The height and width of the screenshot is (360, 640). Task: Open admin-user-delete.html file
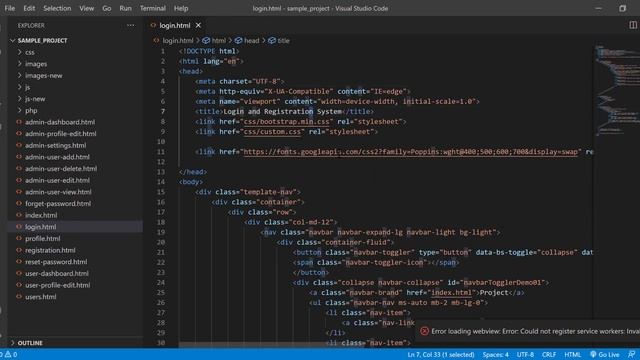coord(61,169)
